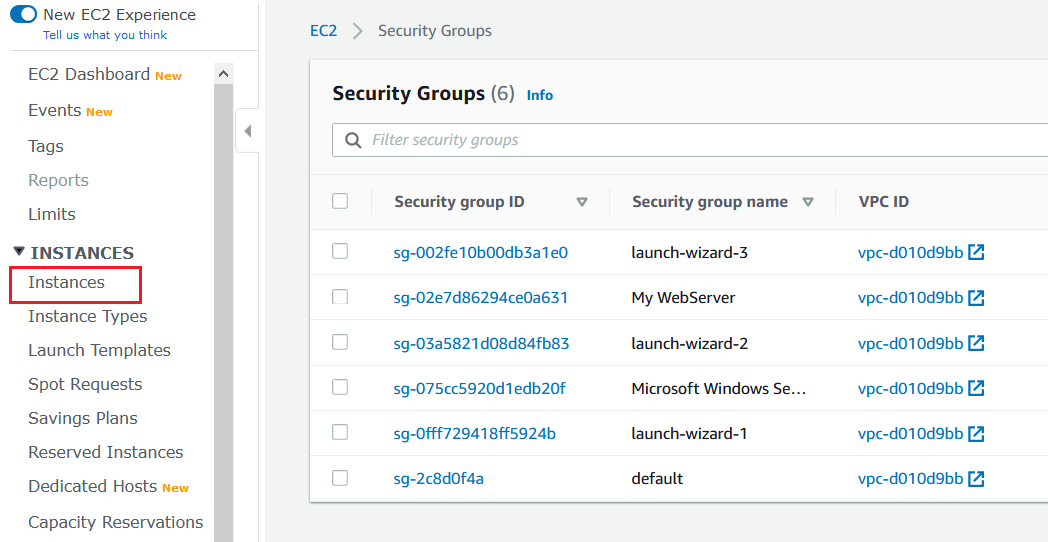Click external link icon in launch-wizard-2 row
The height and width of the screenshot is (542, 1048).
point(976,343)
